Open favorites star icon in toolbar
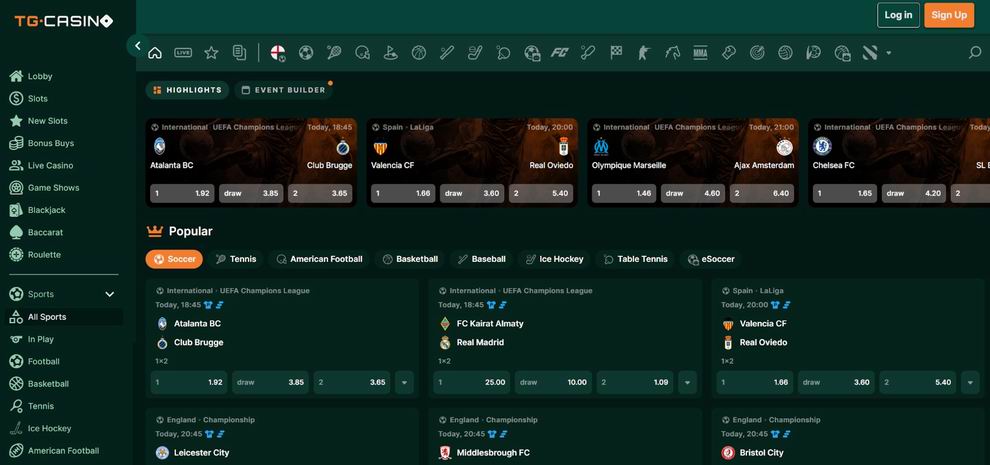The width and height of the screenshot is (990, 465). tap(211, 53)
